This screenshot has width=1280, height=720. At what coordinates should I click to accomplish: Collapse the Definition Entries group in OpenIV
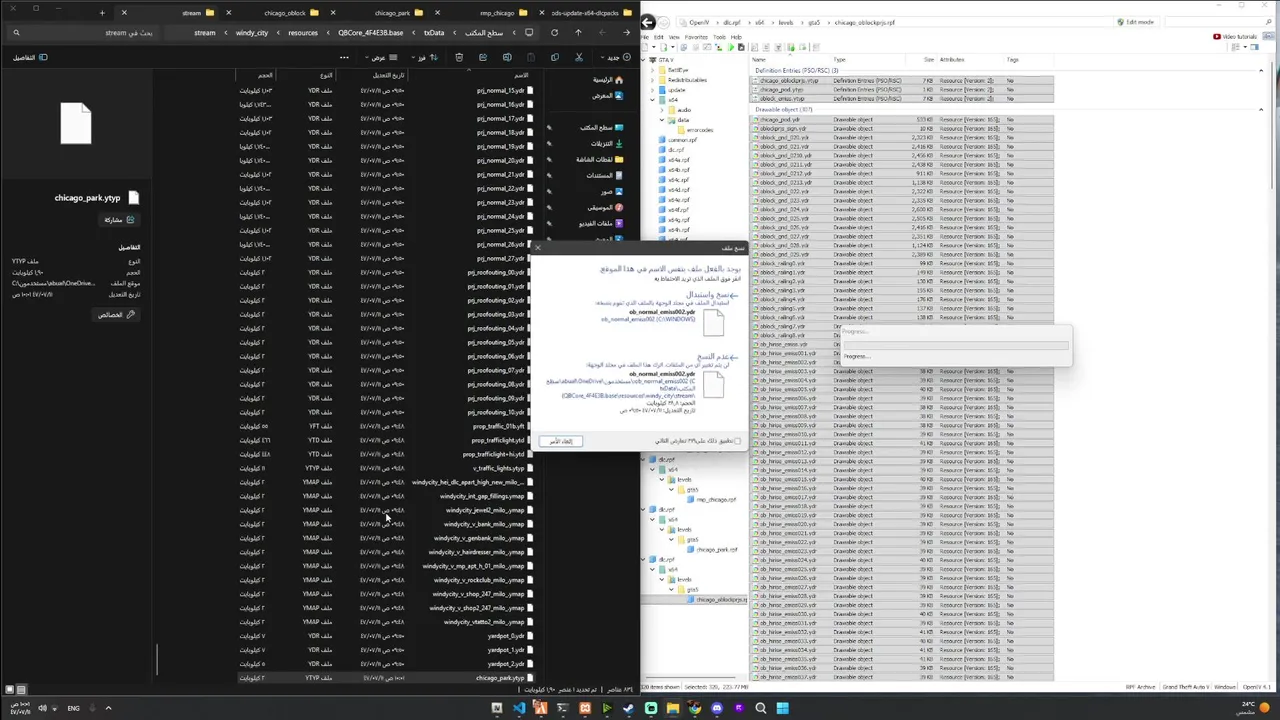click(1261, 71)
